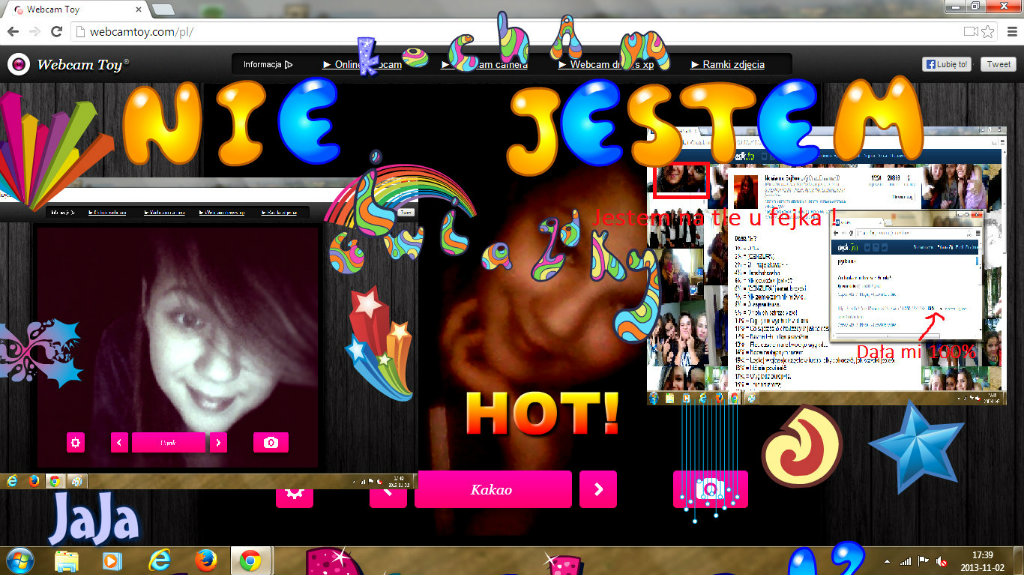Click Internet Explorer icon in embedded taskbar

[12, 482]
